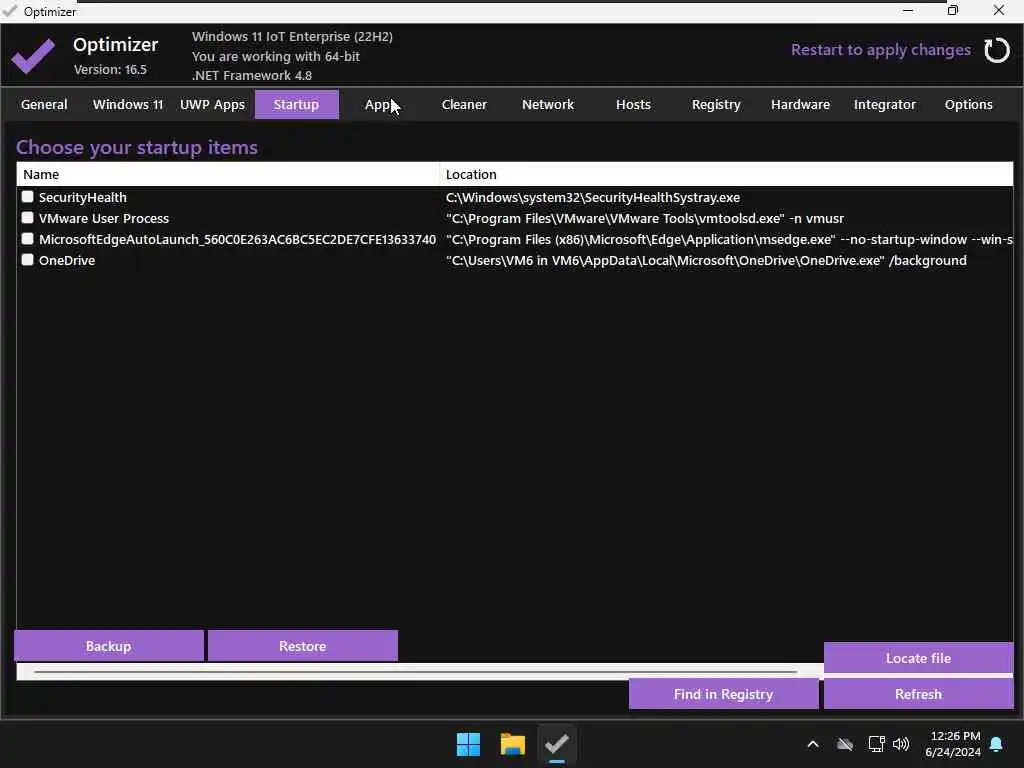Click Restart to apply changes link
This screenshot has width=1024, height=768.
click(881, 50)
